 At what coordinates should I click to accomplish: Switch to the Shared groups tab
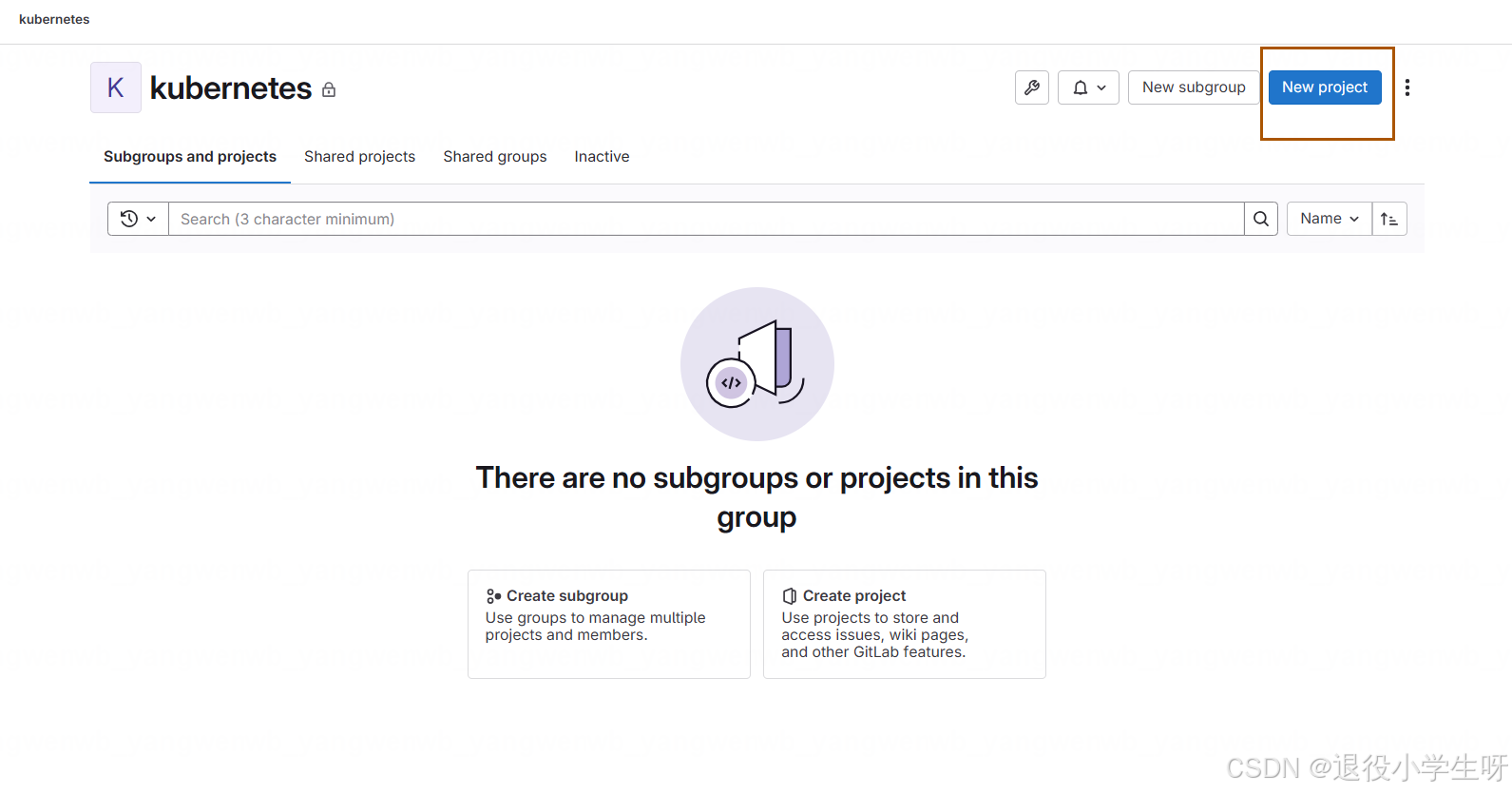point(495,157)
